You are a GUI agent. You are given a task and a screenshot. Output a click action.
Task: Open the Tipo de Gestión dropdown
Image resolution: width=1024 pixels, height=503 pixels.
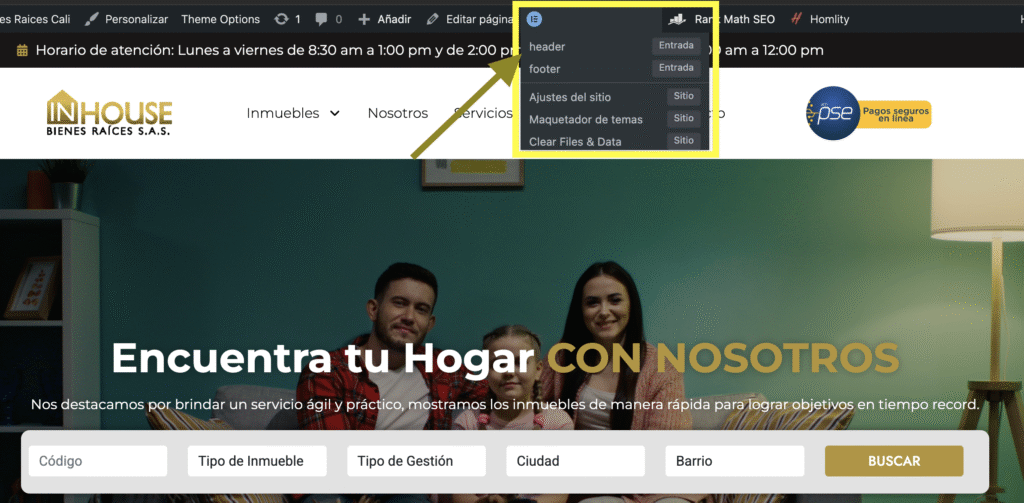coord(416,461)
